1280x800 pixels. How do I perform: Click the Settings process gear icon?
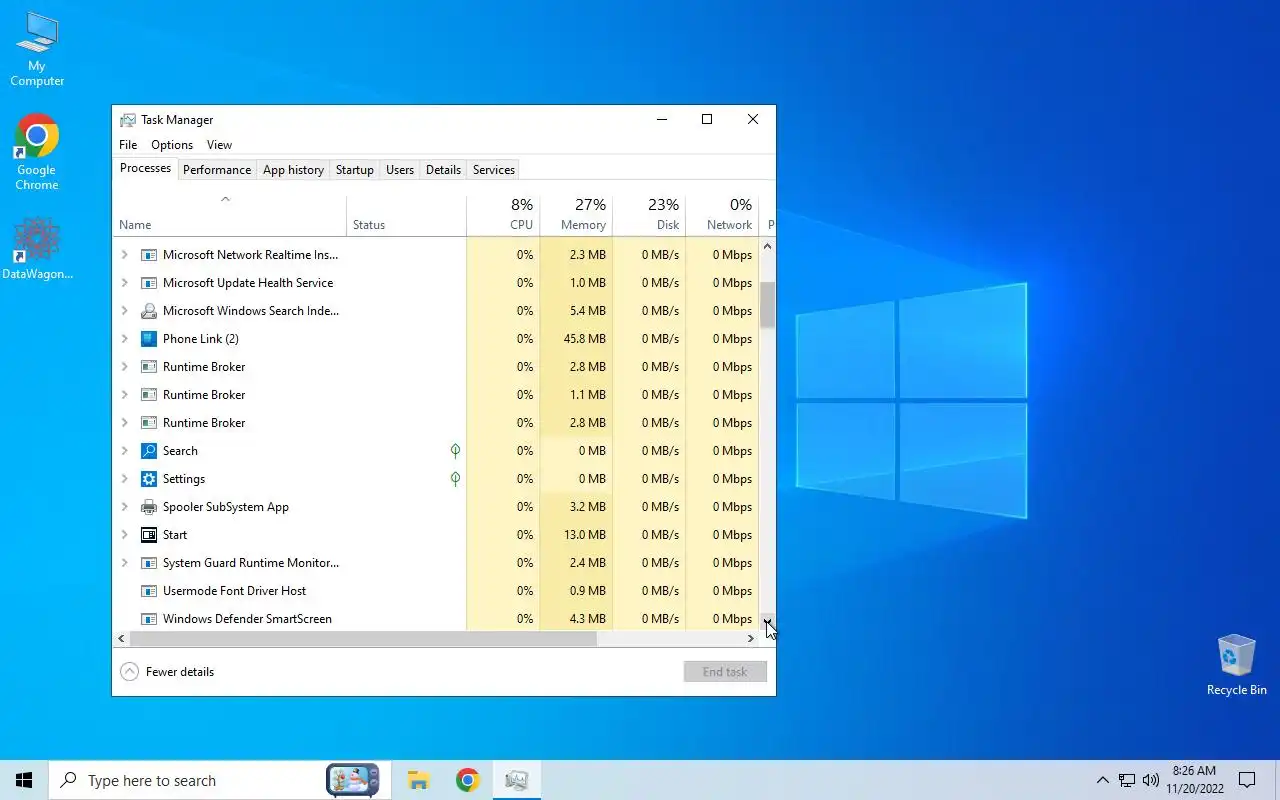point(149,479)
